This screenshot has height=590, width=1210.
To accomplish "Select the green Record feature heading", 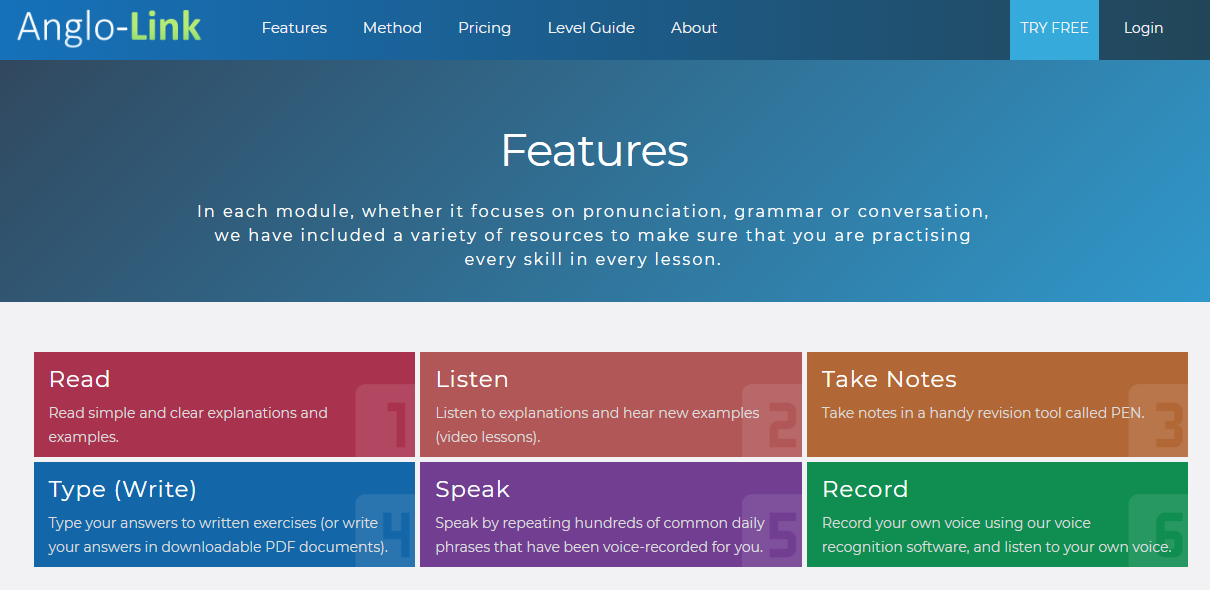I will point(865,489).
